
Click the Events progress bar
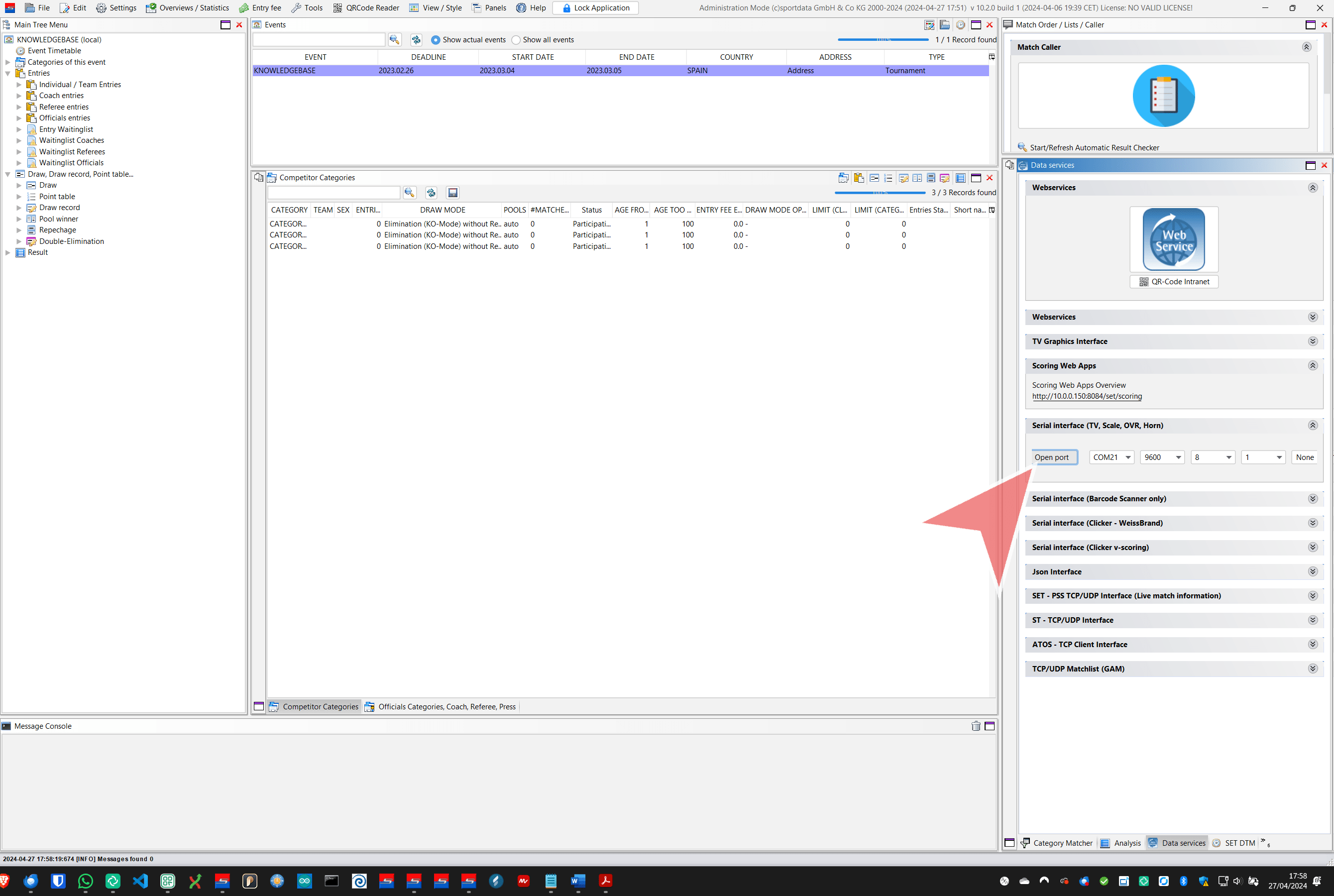pyautogui.click(x=883, y=39)
